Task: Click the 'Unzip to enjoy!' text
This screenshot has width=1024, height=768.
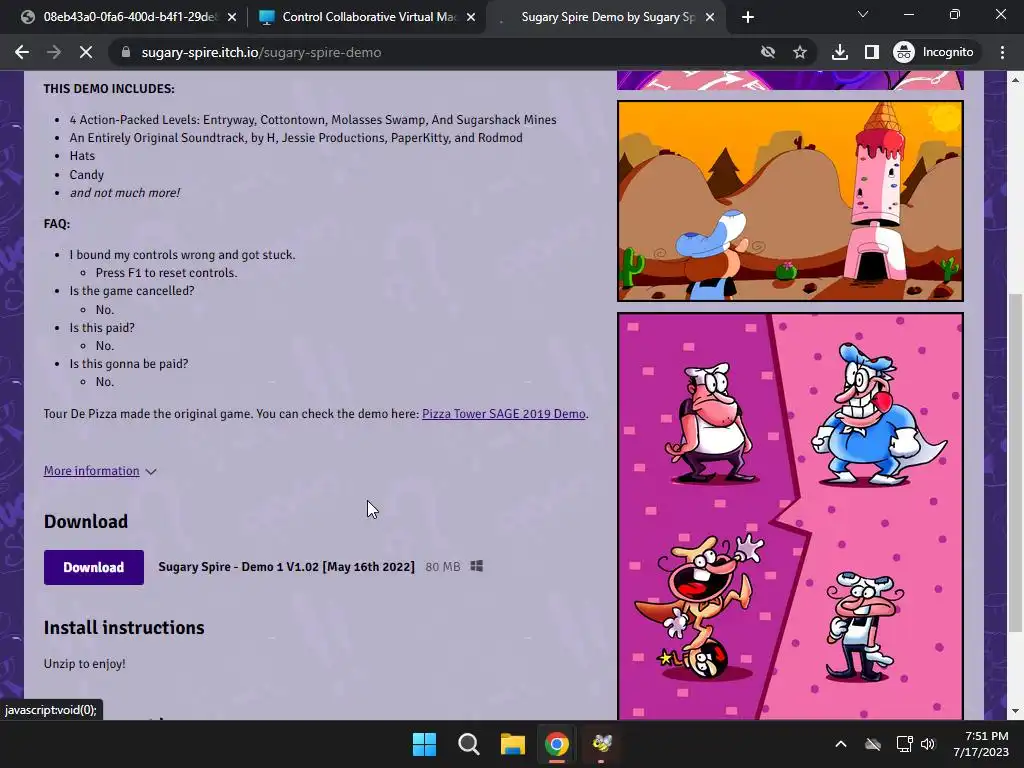Action: pos(84,664)
